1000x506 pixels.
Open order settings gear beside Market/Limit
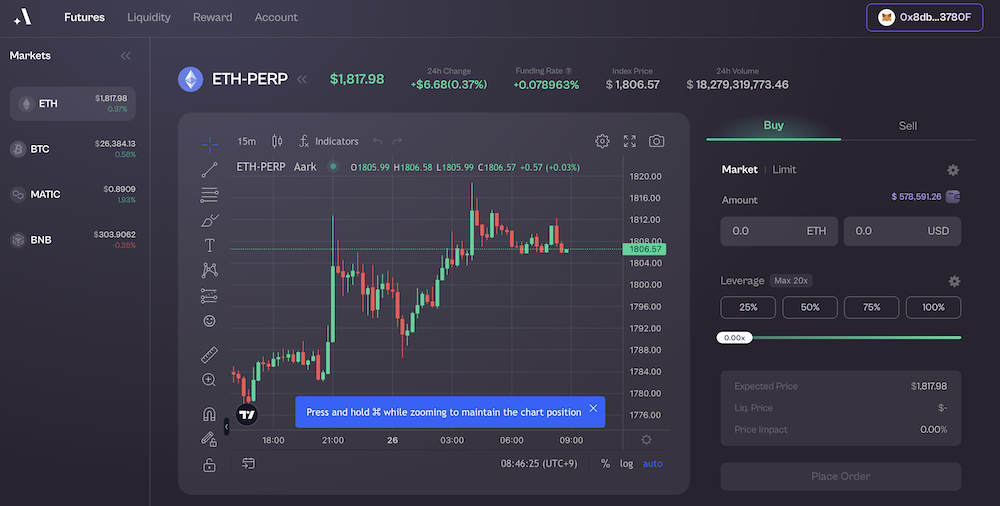(953, 170)
